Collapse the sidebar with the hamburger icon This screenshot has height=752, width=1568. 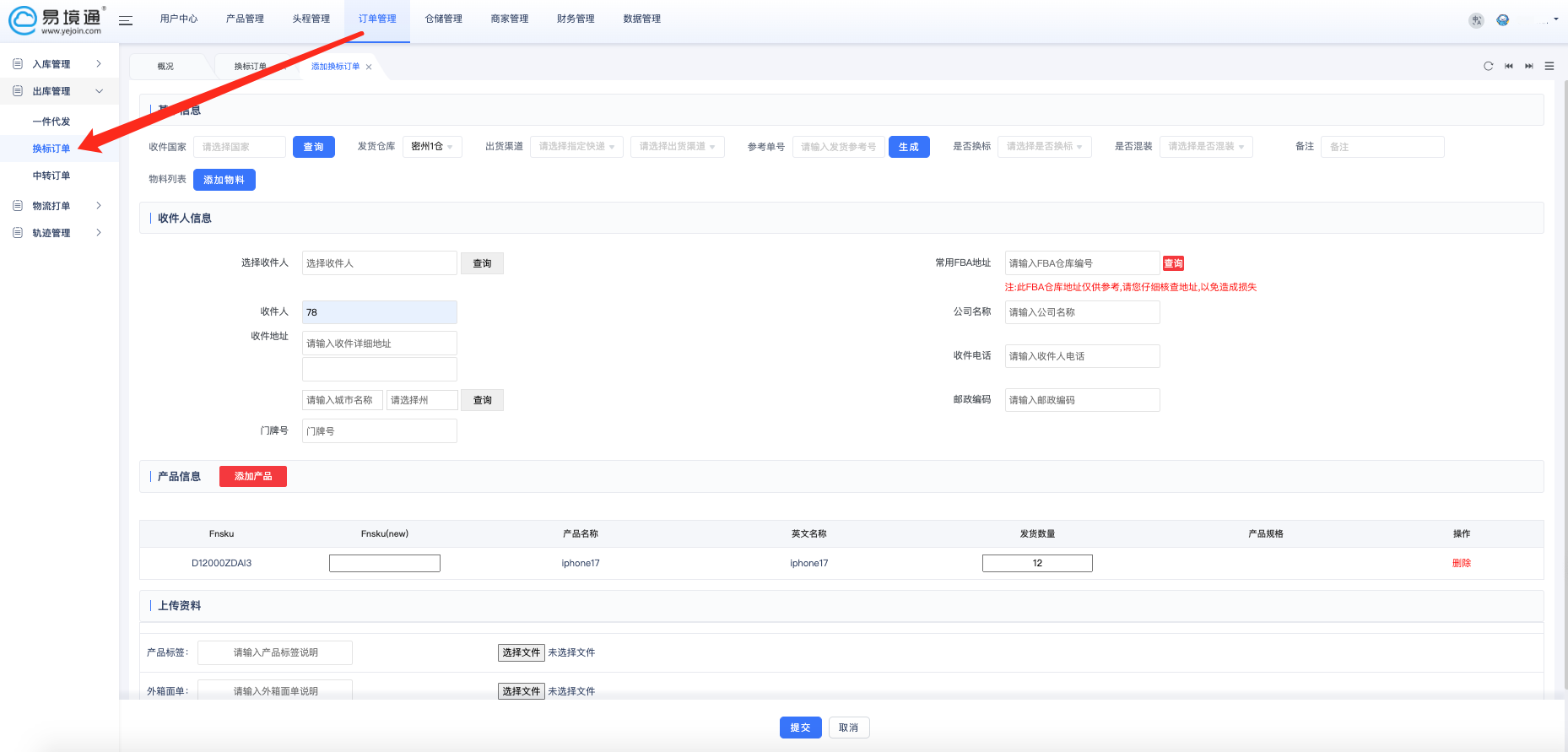[126, 20]
